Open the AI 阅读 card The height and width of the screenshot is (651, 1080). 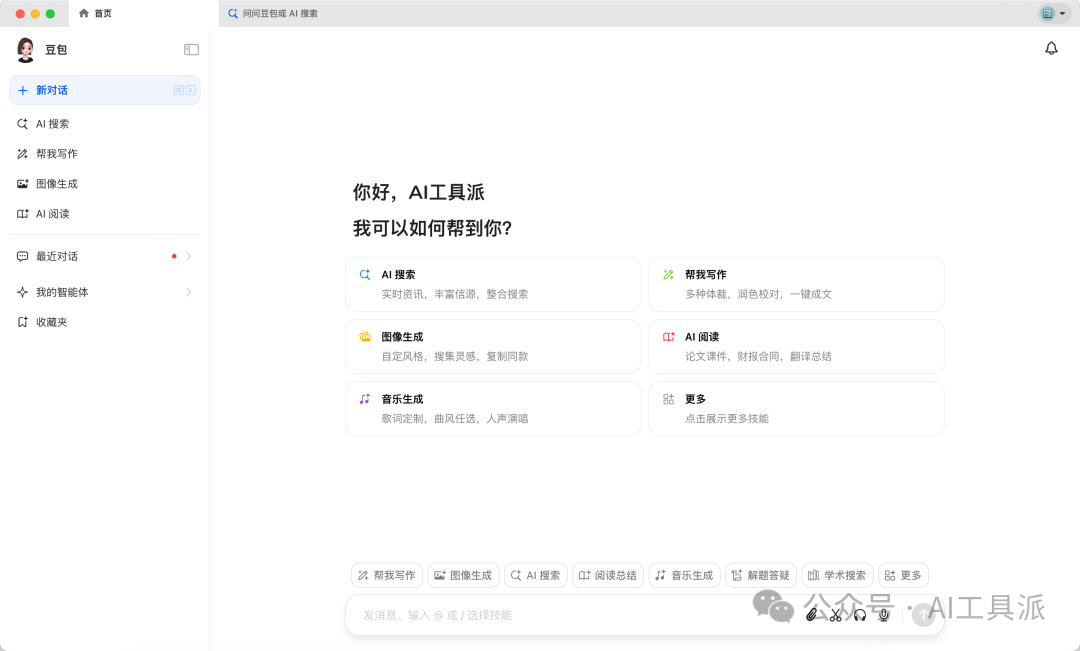[796, 347]
